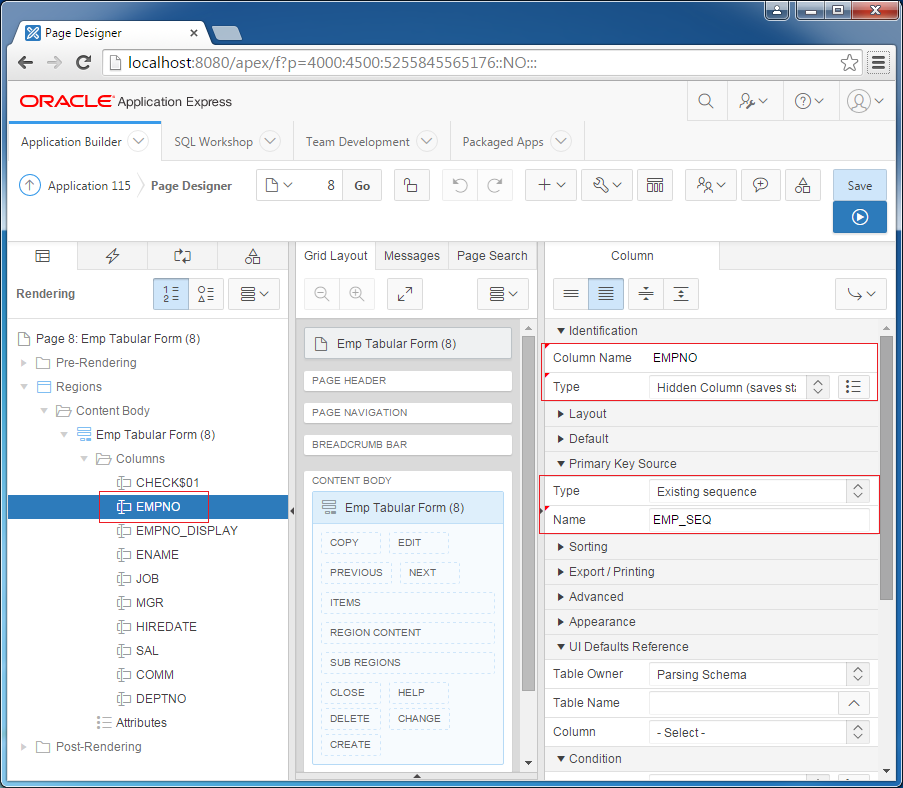This screenshot has width=903, height=788.
Task: Open the help question mark menu
Action: 809,101
